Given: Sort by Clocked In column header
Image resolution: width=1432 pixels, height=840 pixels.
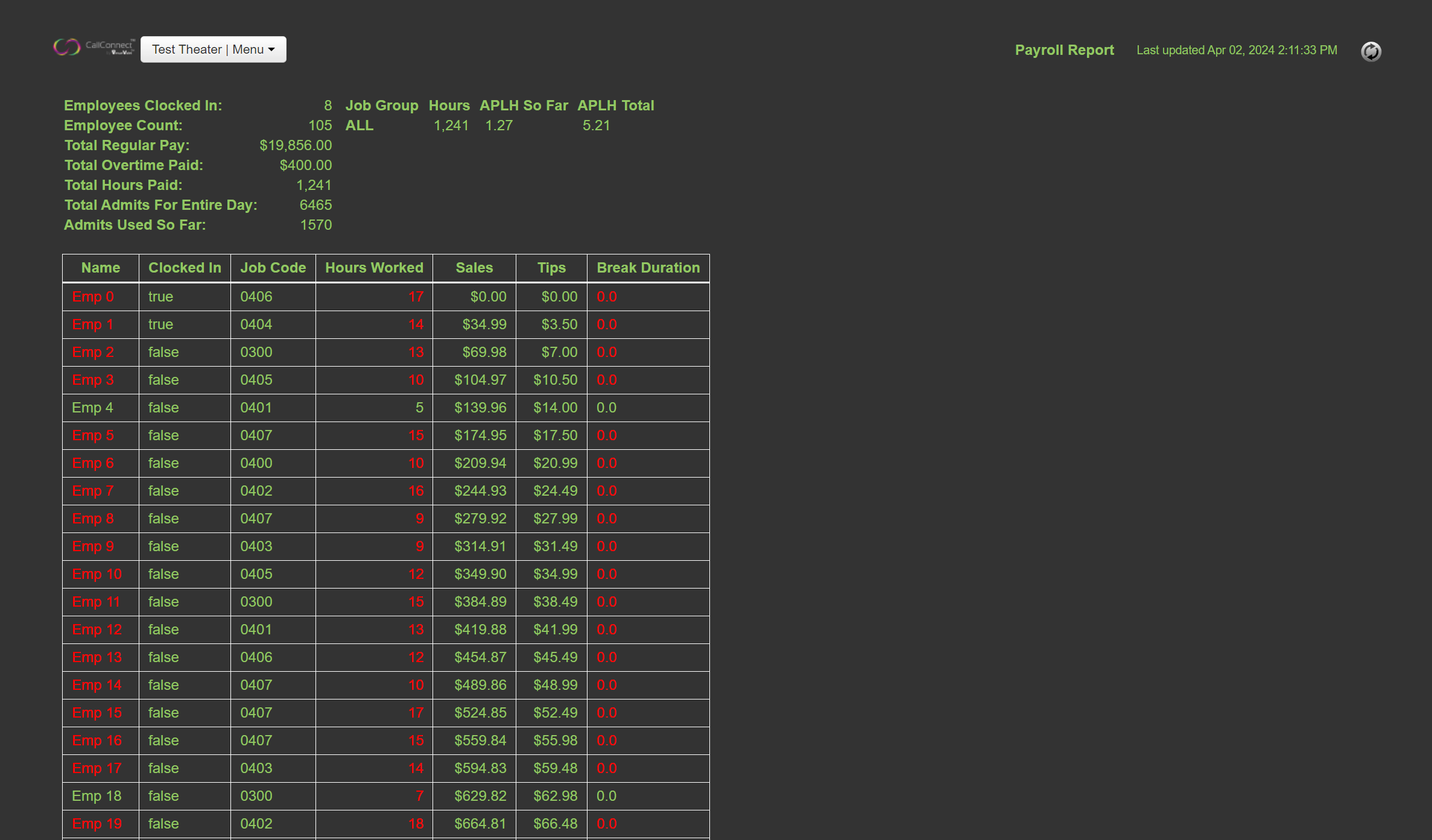Looking at the screenshot, I should pos(185,268).
